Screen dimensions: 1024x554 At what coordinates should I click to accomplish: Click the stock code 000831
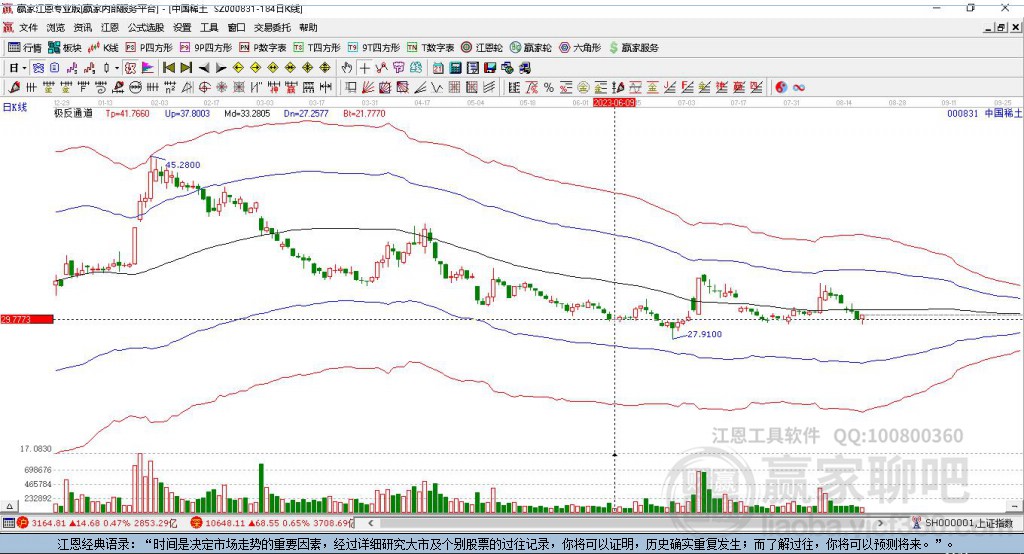coord(963,114)
